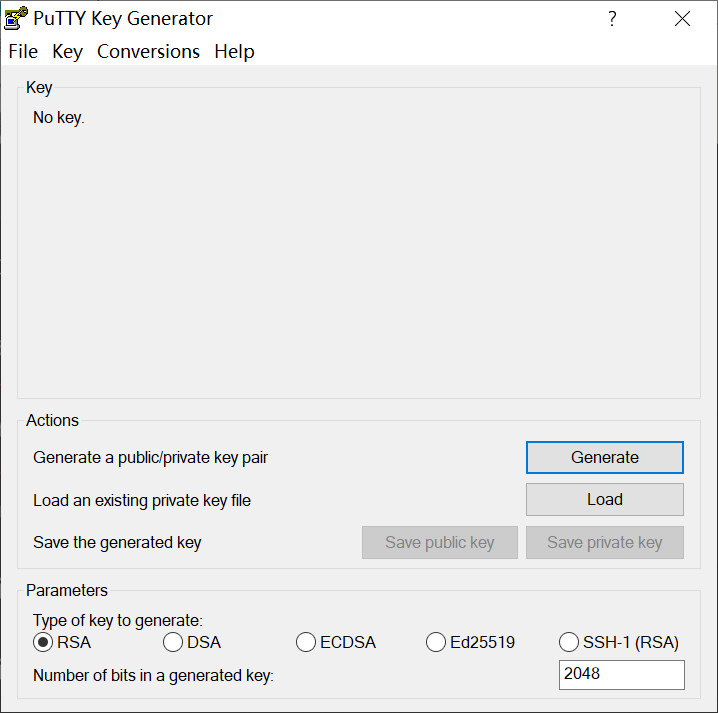Click the 'No key.' text
This screenshot has height=713, width=718.
click(x=59, y=118)
